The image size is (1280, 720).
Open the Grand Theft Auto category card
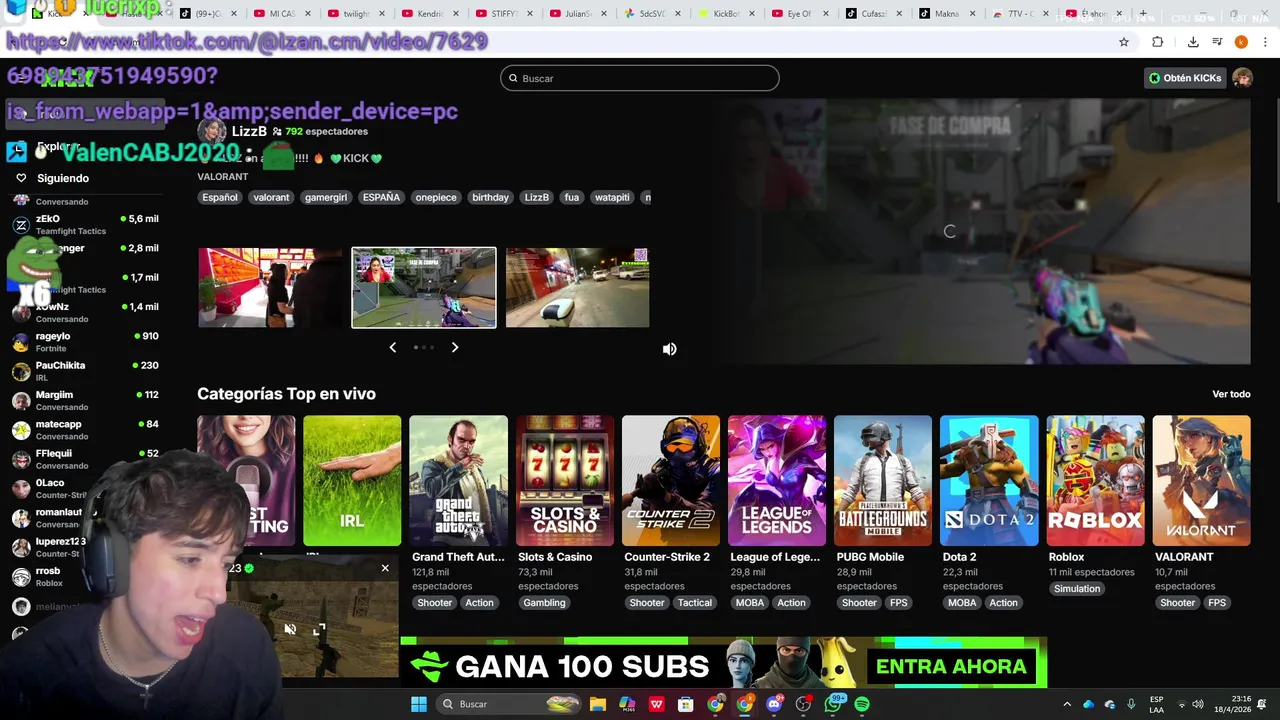458,481
